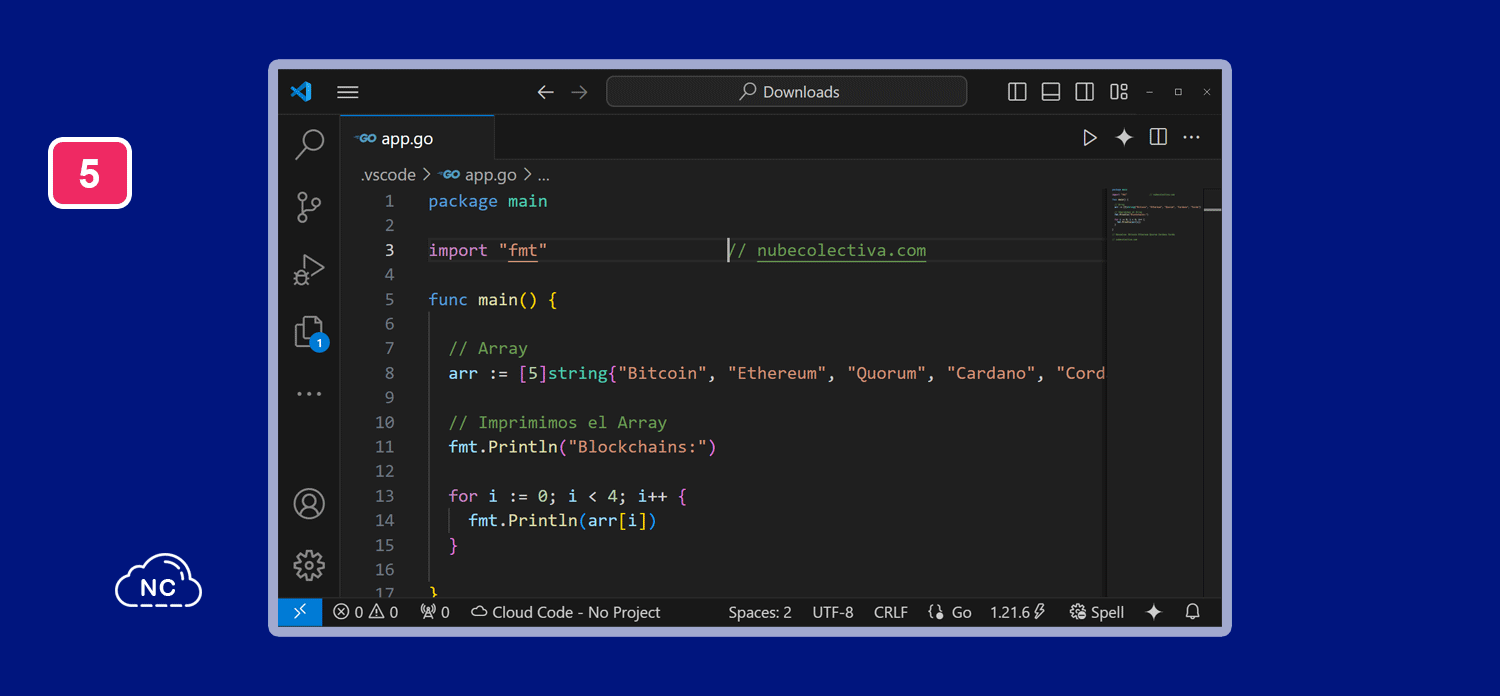The image size is (1500, 696).
Task: Open the Search view in activity bar
Action: tap(309, 144)
